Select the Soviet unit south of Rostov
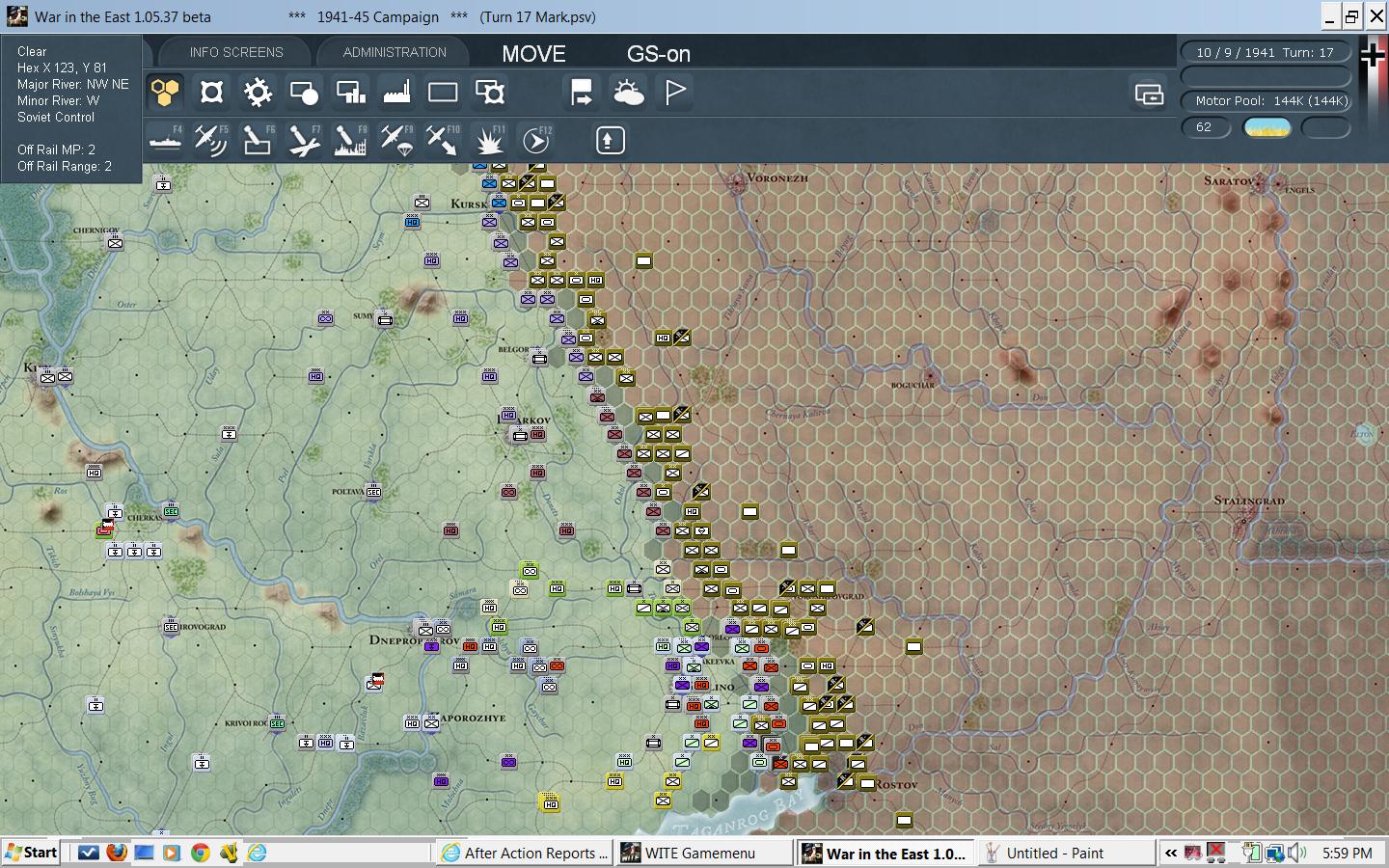1389x868 pixels. click(904, 820)
